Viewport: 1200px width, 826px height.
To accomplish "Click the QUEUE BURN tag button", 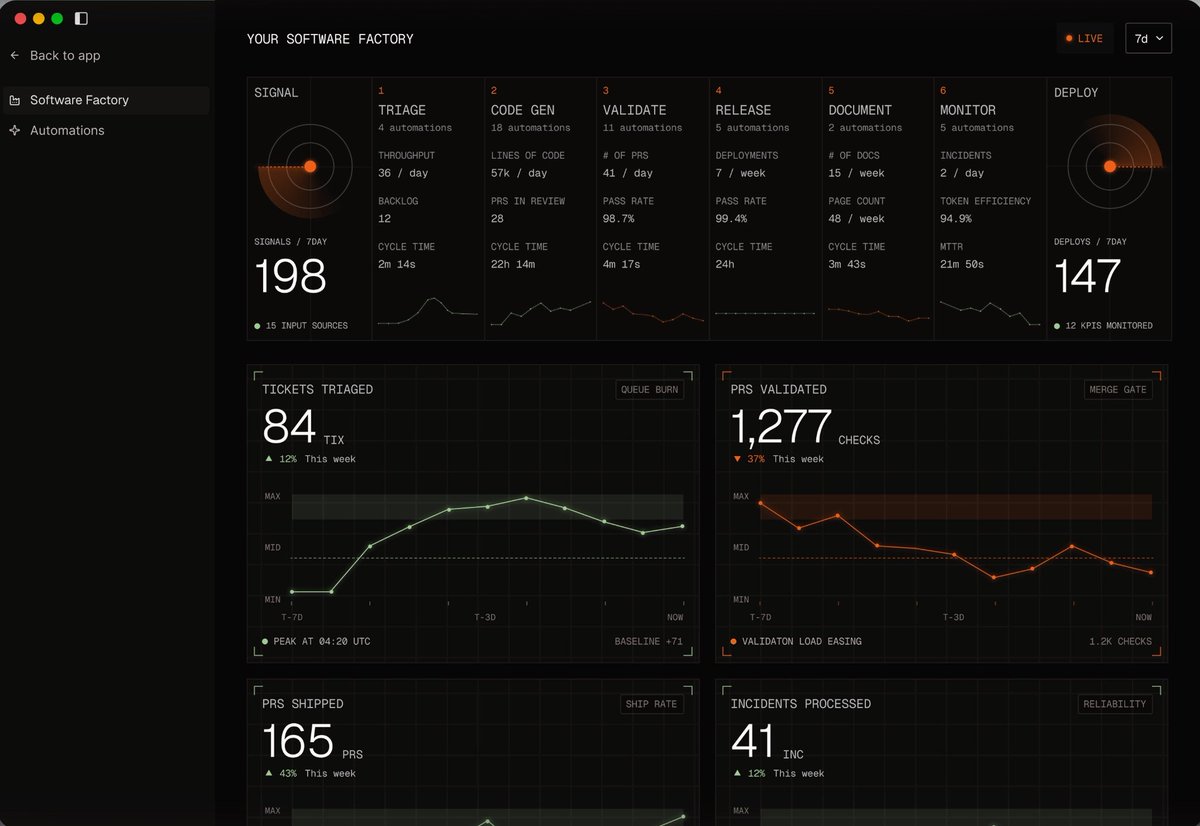I will coord(650,390).
